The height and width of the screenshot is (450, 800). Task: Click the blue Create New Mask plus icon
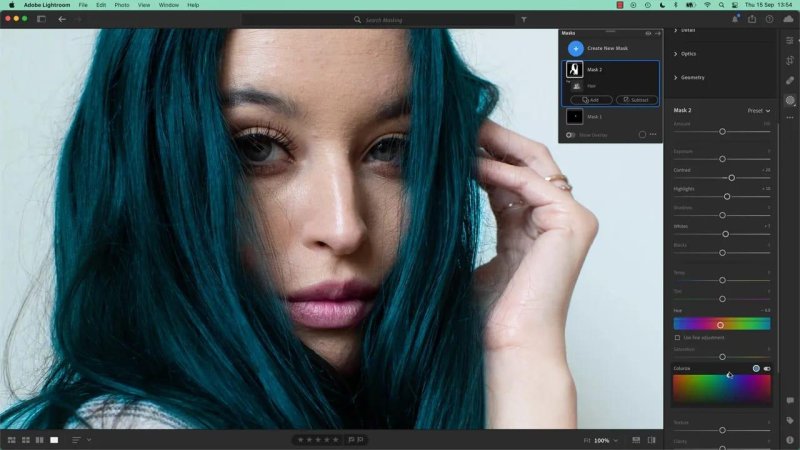pos(576,48)
